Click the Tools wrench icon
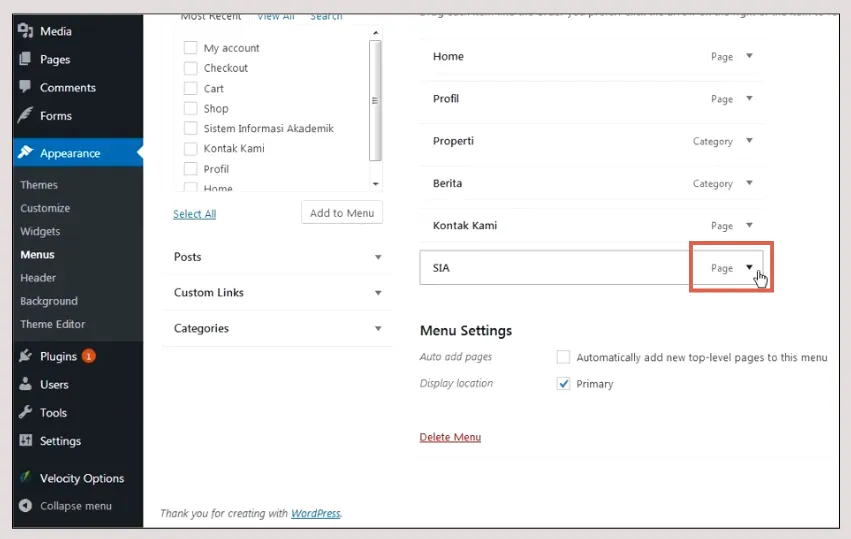The width and height of the screenshot is (851, 539). [x=25, y=413]
